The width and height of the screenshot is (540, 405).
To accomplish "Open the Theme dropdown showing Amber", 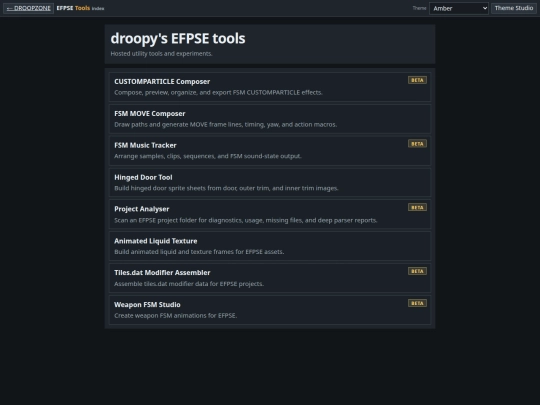I will click(x=459, y=8).
